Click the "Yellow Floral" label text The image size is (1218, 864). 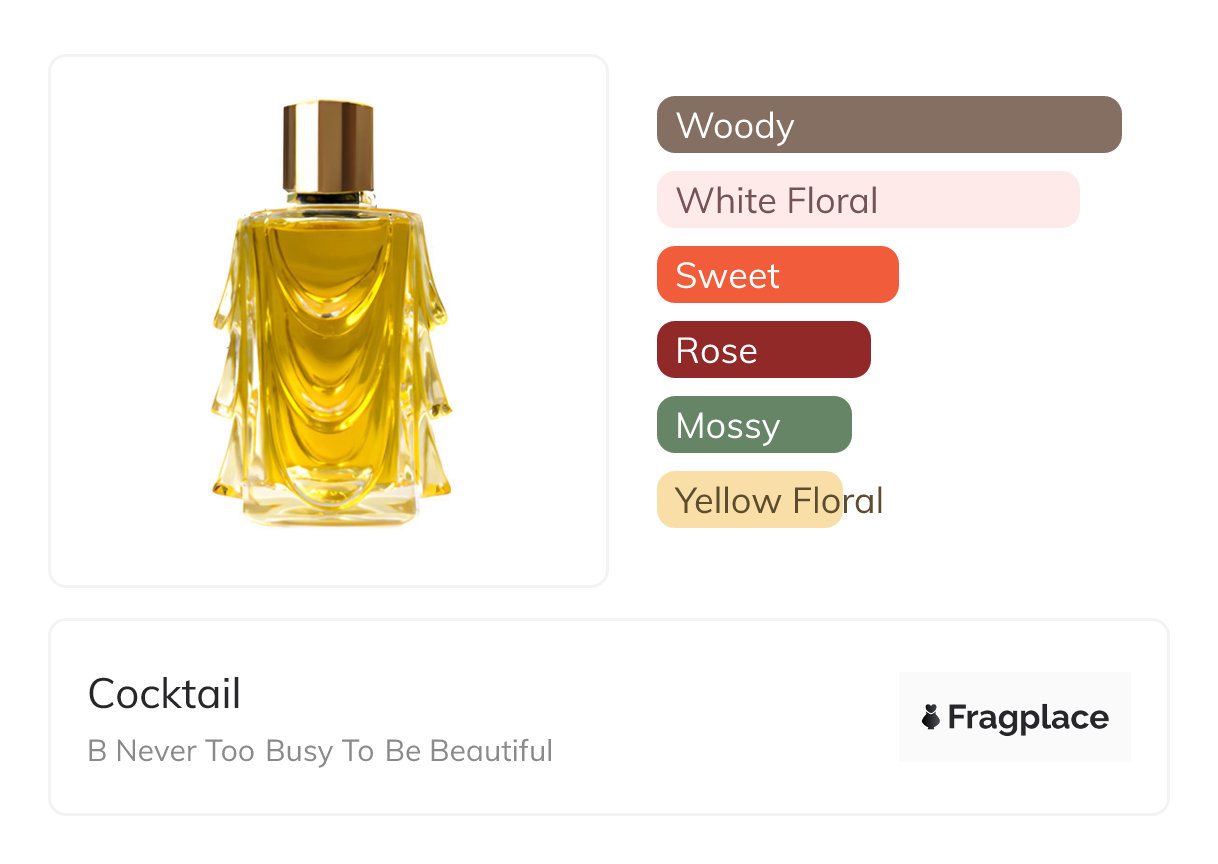779,501
